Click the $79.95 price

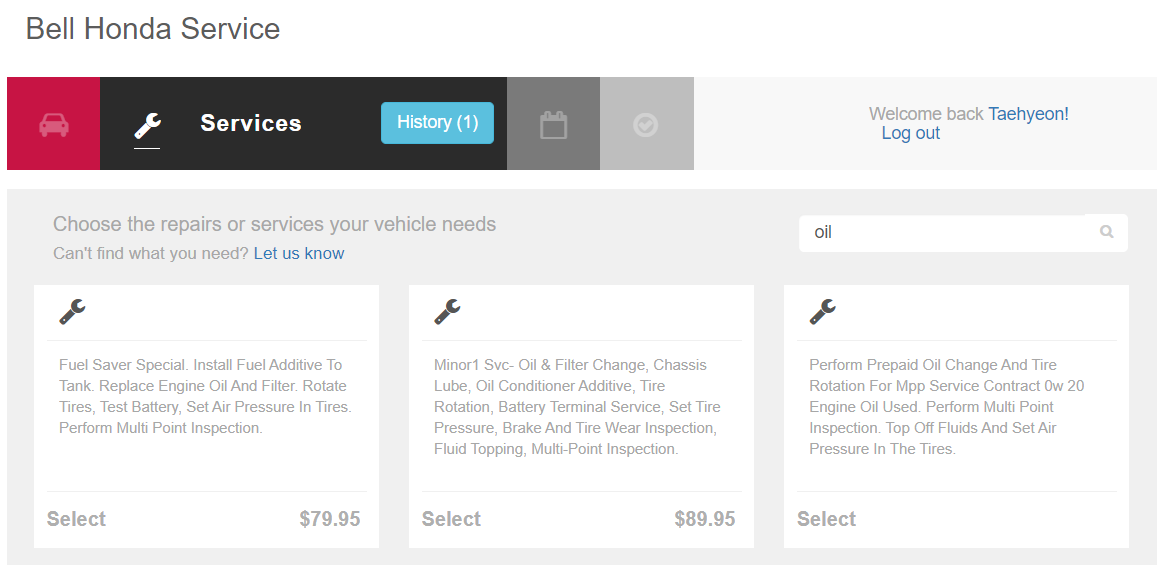330,519
